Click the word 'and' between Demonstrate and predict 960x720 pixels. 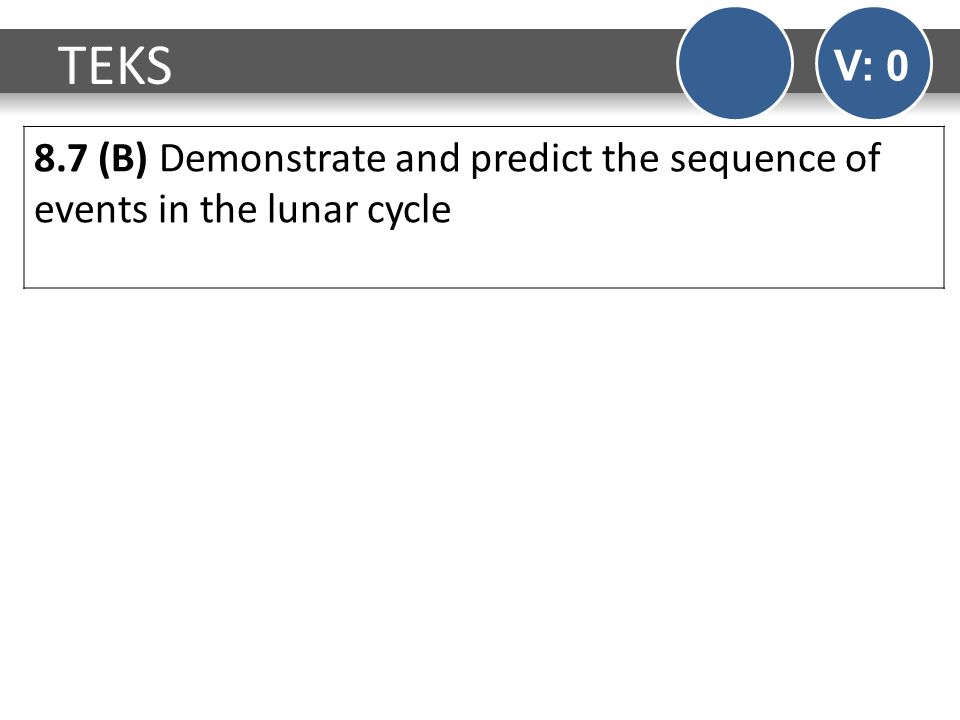tap(427, 158)
